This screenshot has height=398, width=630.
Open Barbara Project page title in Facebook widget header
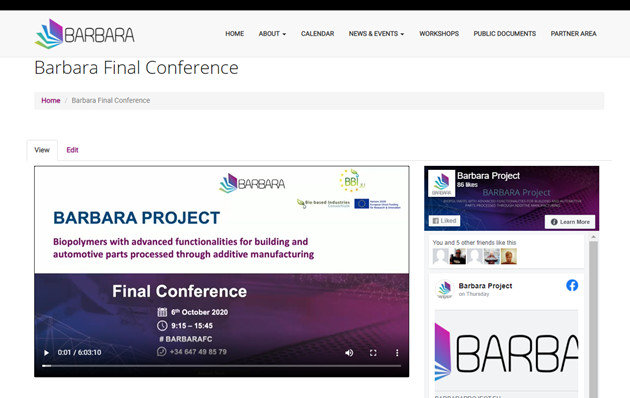488,176
